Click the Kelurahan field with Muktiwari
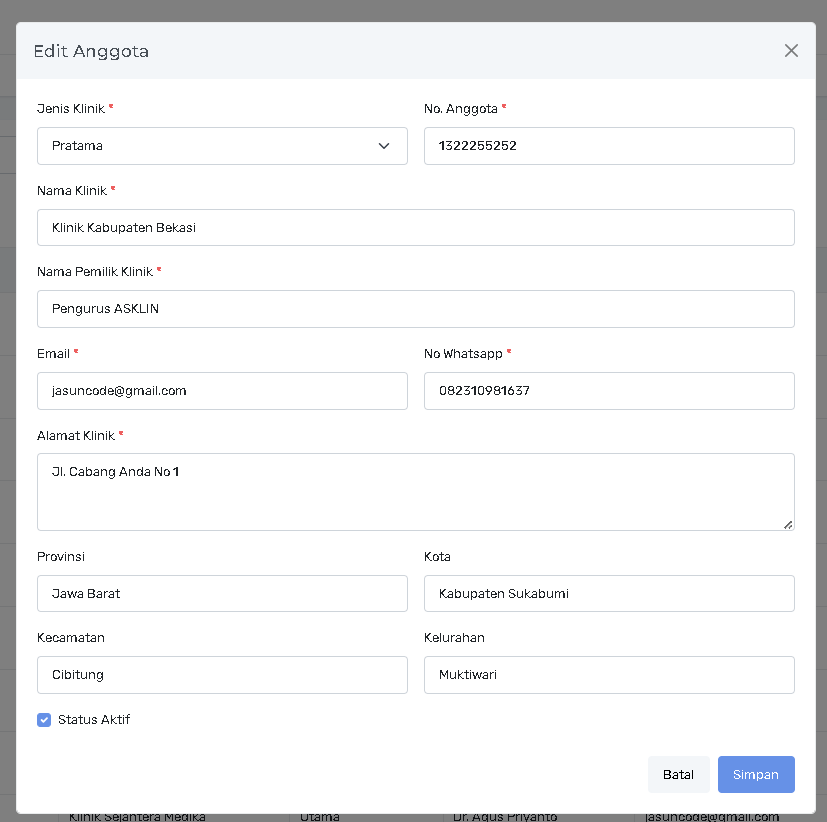The height and width of the screenshot is (822, 827). point(608,675)
